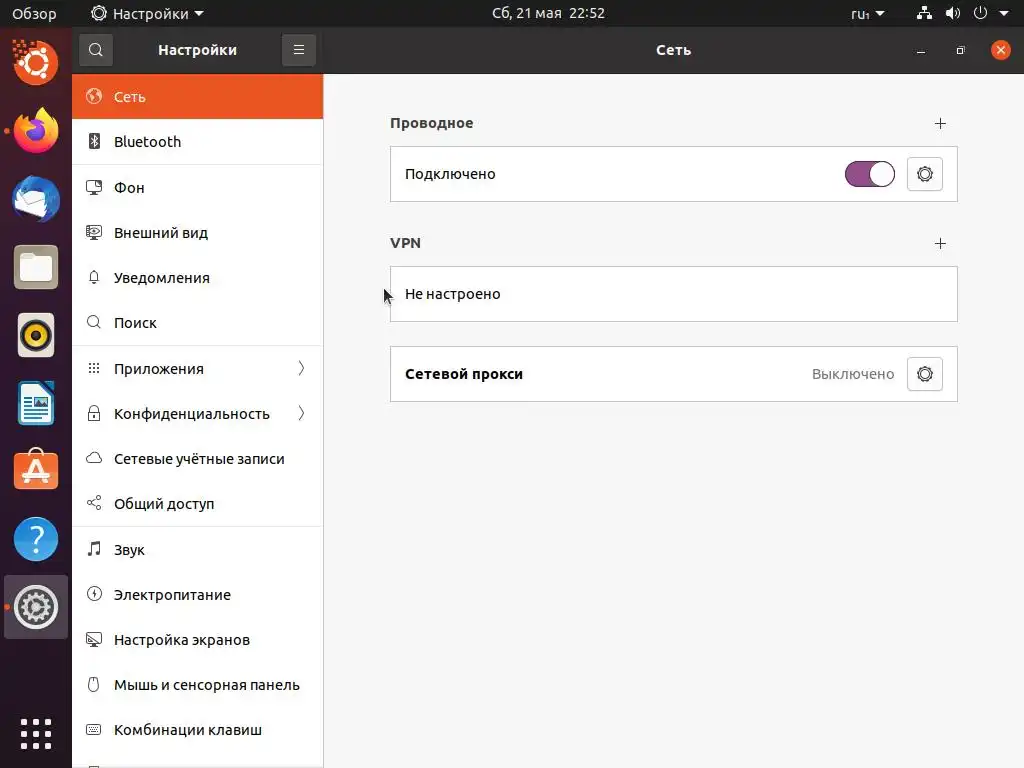Open the Настройка экранов panel
This screenshot has height=768, width=1024.
coord(197,639)
